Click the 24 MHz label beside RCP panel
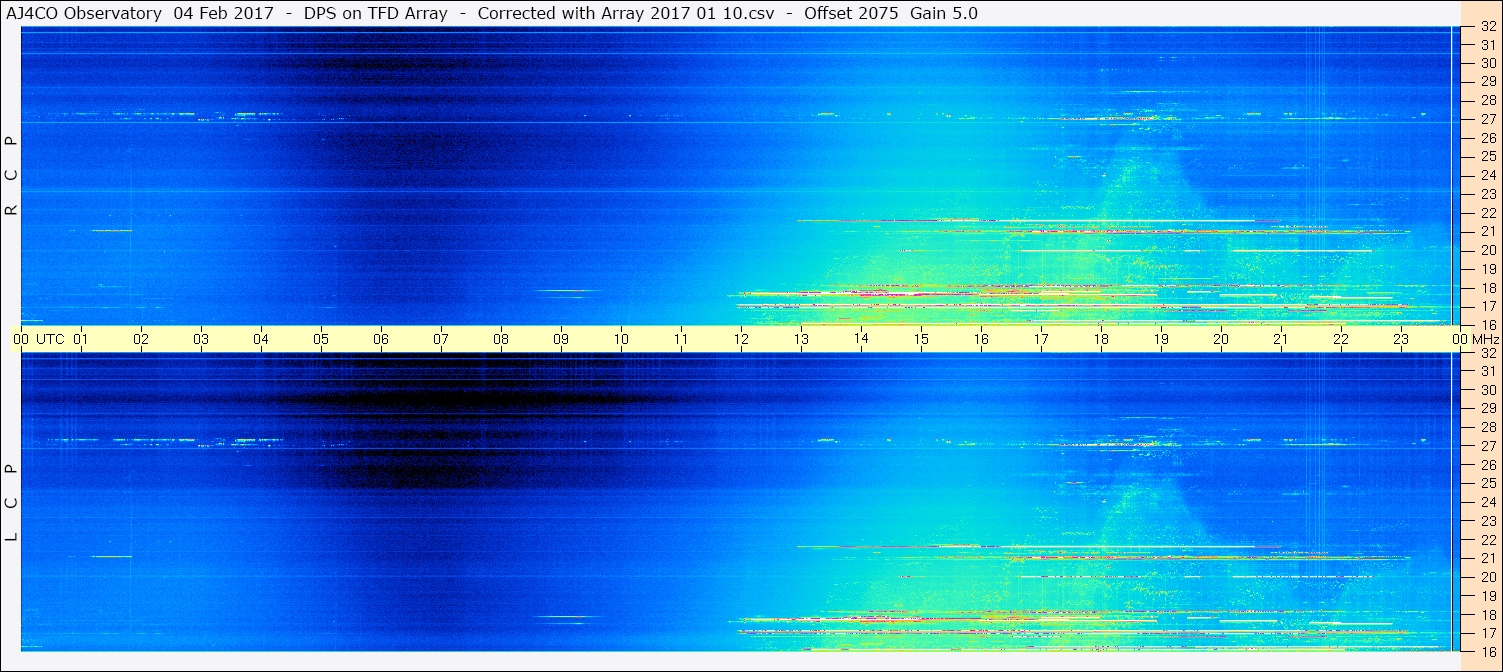 [x=1488, y=175]
